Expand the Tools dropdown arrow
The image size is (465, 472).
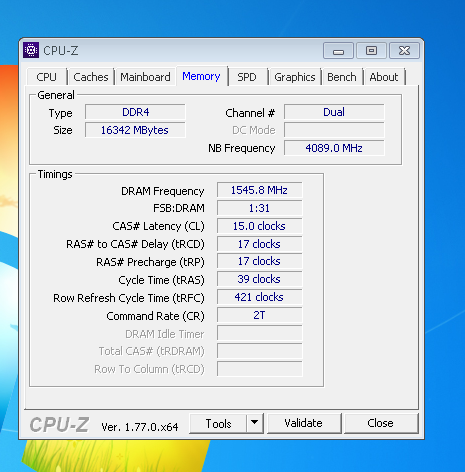pos(255,424)
